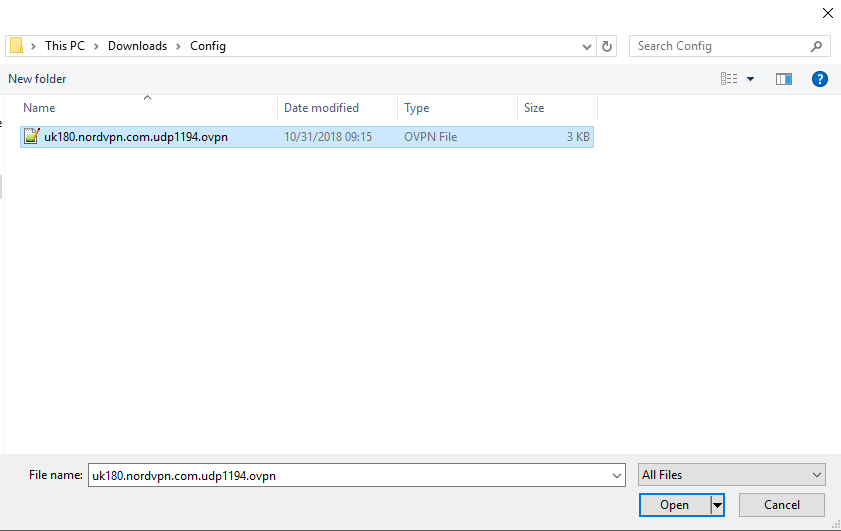The width and height of the screenshot is (841, 531).
Task: Create a New folder
Action: (x=37, y=79)
